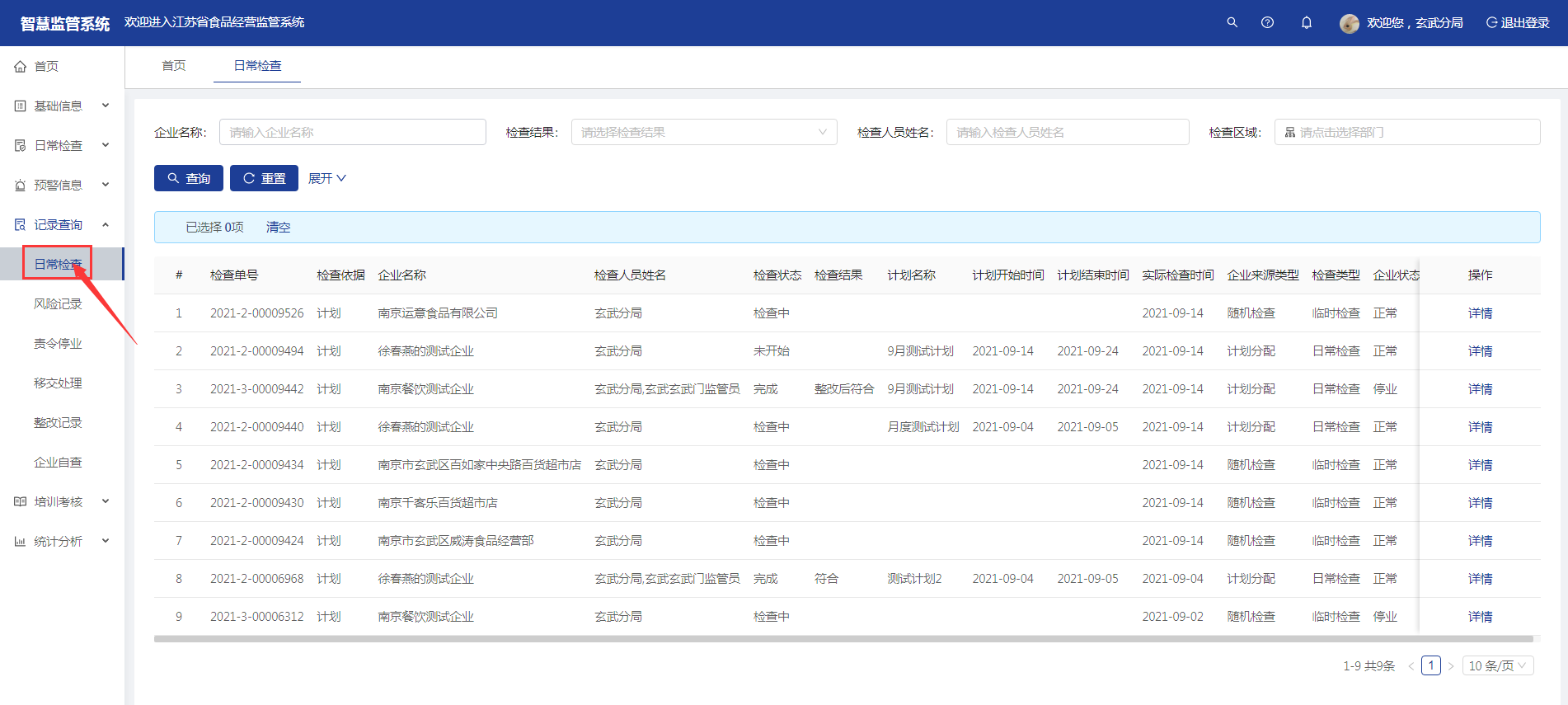The width and height of the screenshot is (1568, 705).
Task: Click the user avatar picture
Action: (1349, 23)
